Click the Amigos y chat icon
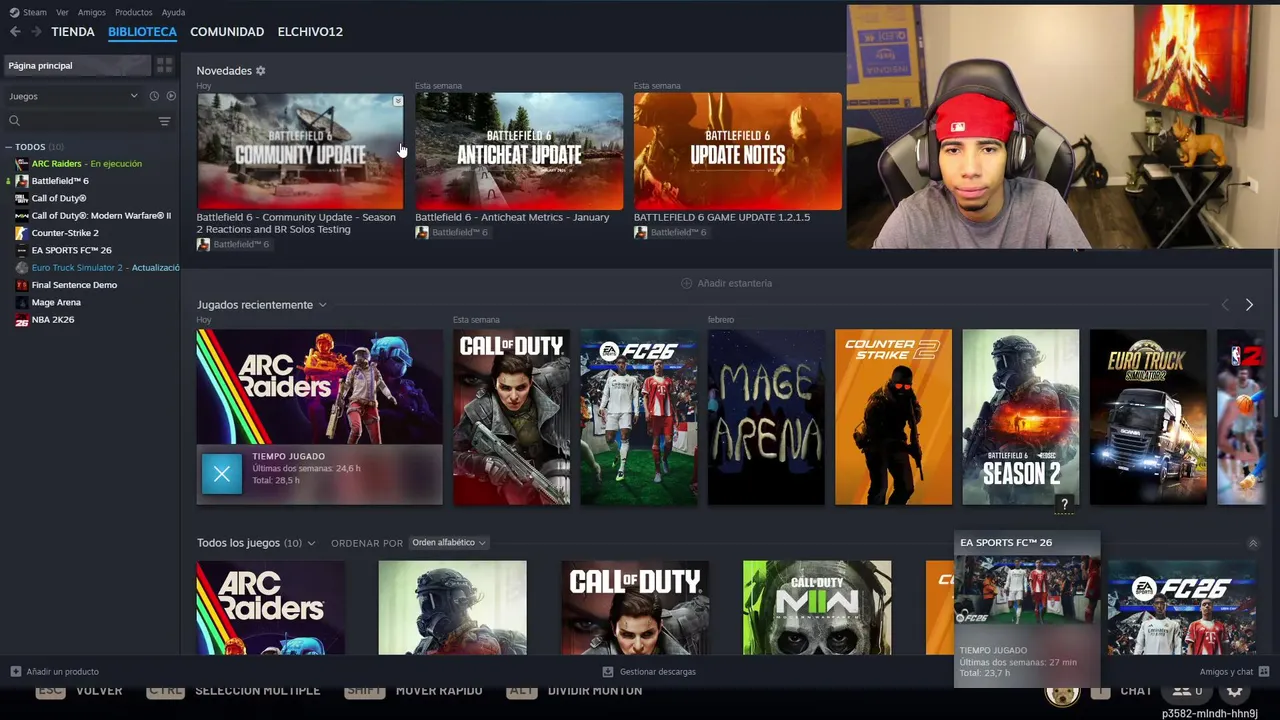This screenshot has height=720, width=1280. pos(1264,672)
